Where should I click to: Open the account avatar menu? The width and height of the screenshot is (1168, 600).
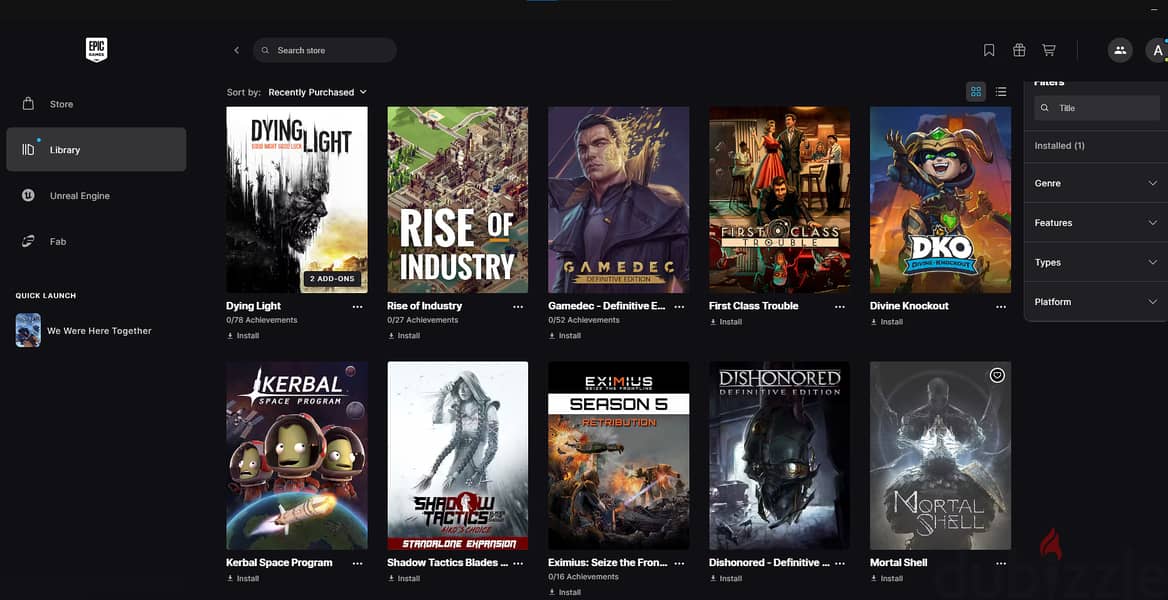pyautogui.click(x=1157, y=50)
